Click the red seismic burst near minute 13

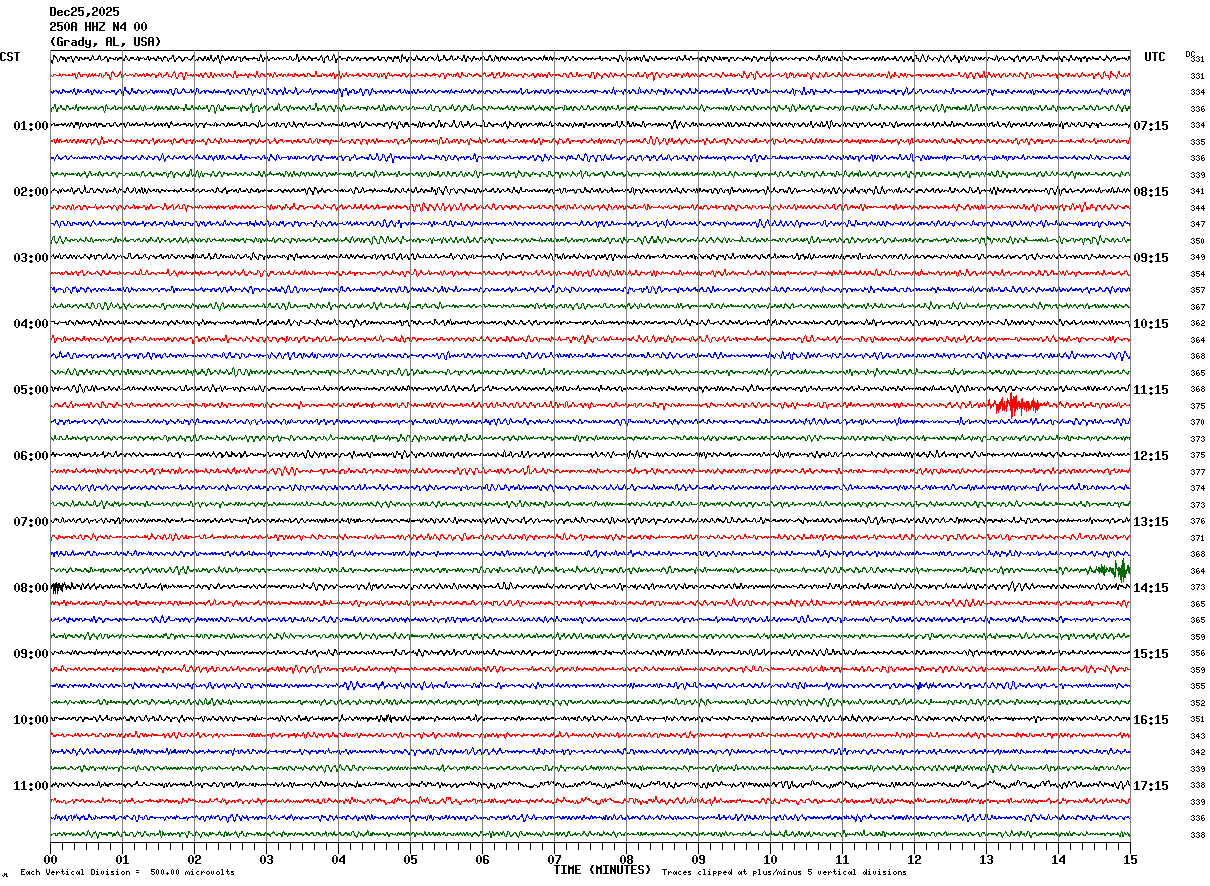[1016, 405]
